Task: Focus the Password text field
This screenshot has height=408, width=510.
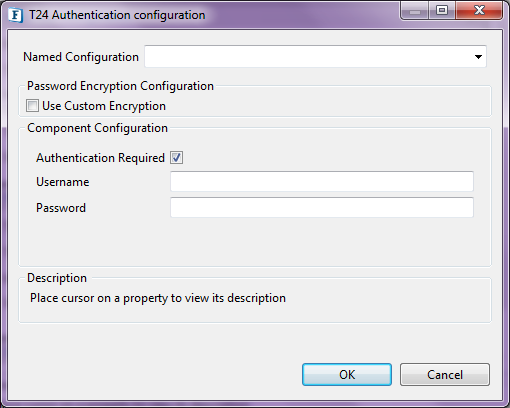Action: coord(322,207)
